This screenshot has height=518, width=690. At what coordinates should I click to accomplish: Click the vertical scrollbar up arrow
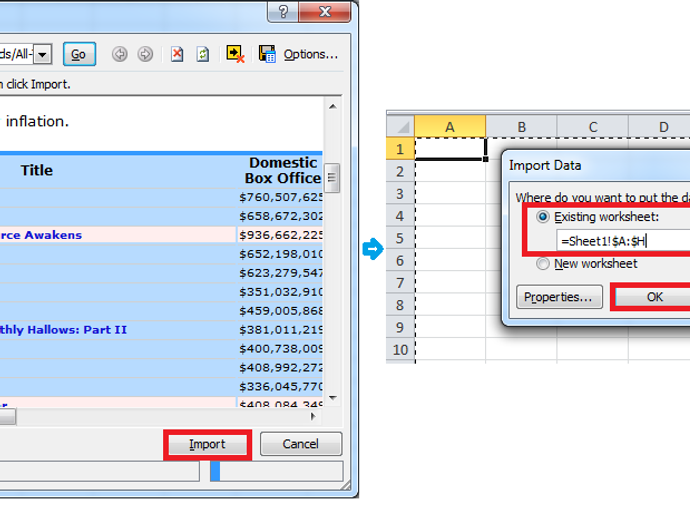(333, 106)
